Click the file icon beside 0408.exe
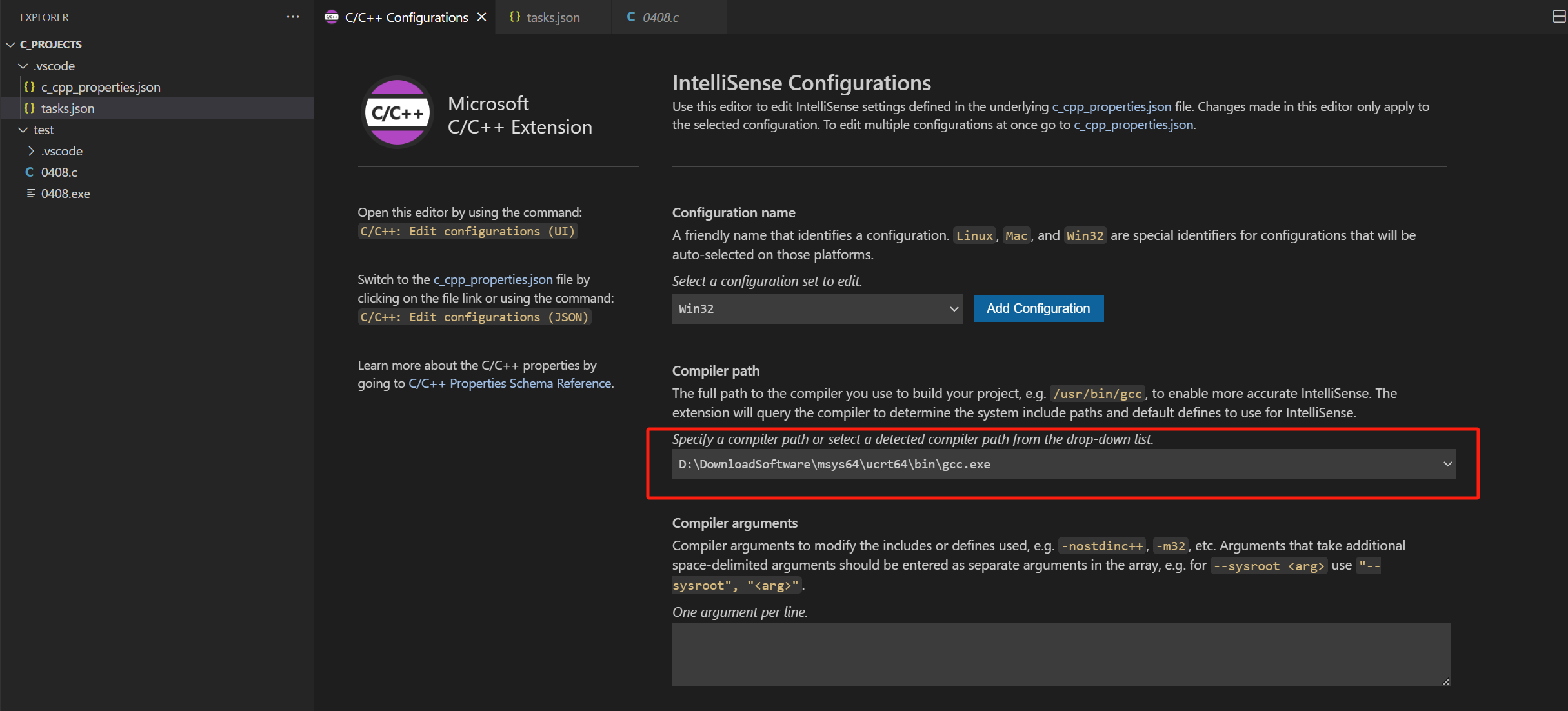1568x711 pixels. [x=30, y=194]
